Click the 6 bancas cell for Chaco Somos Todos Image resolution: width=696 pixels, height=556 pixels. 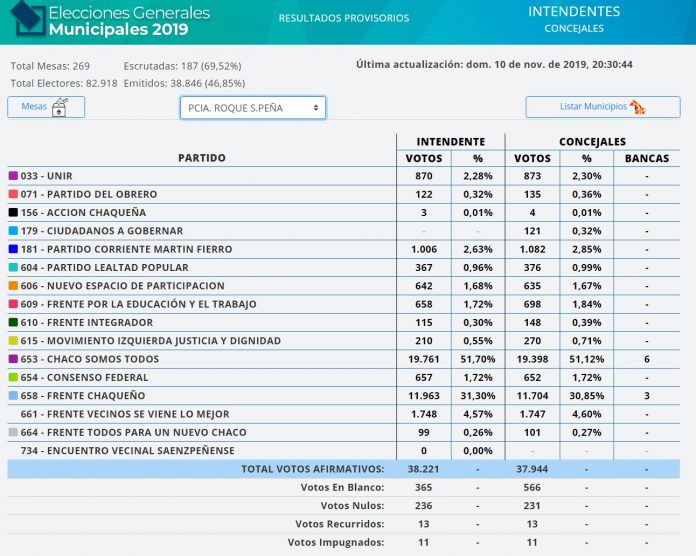647,359
